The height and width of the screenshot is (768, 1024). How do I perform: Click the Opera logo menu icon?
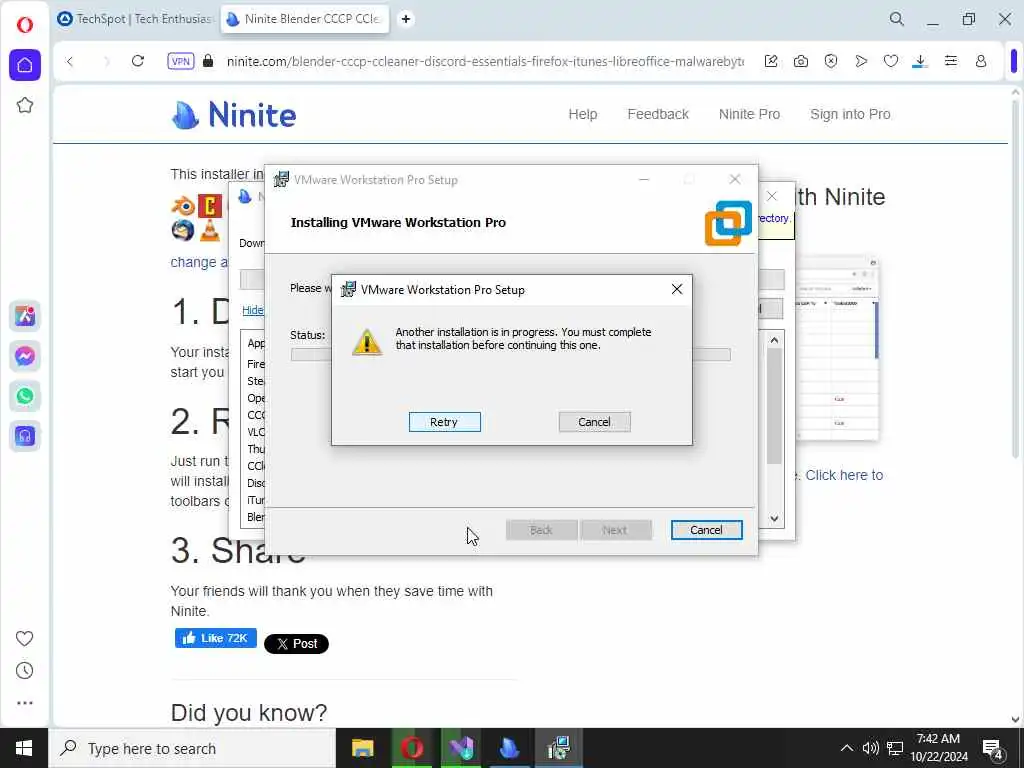[25, 25]
